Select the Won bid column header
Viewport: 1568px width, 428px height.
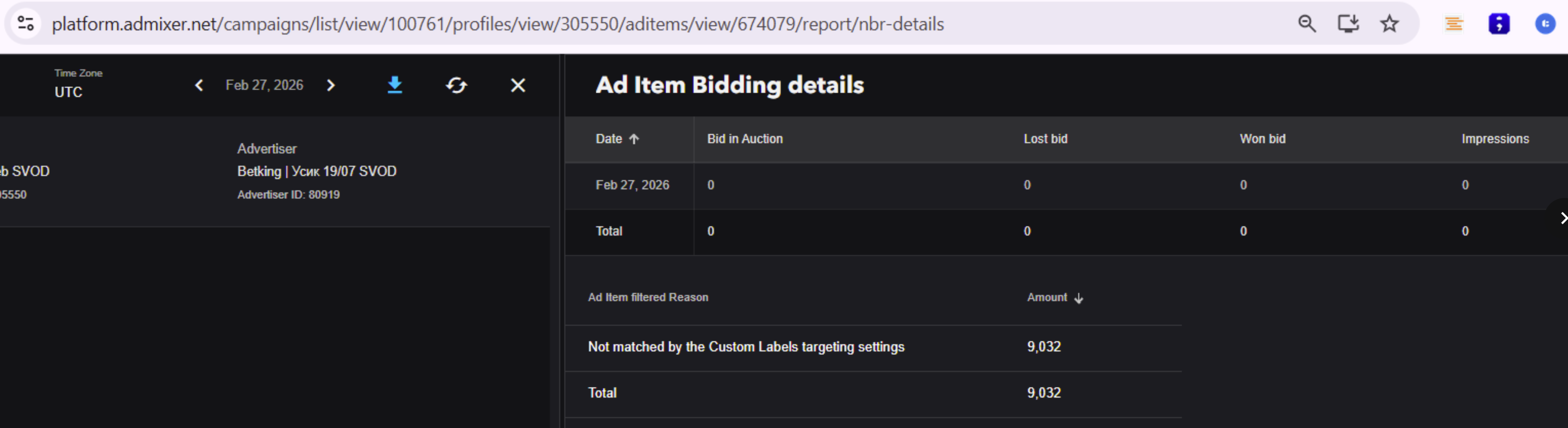1262,139
